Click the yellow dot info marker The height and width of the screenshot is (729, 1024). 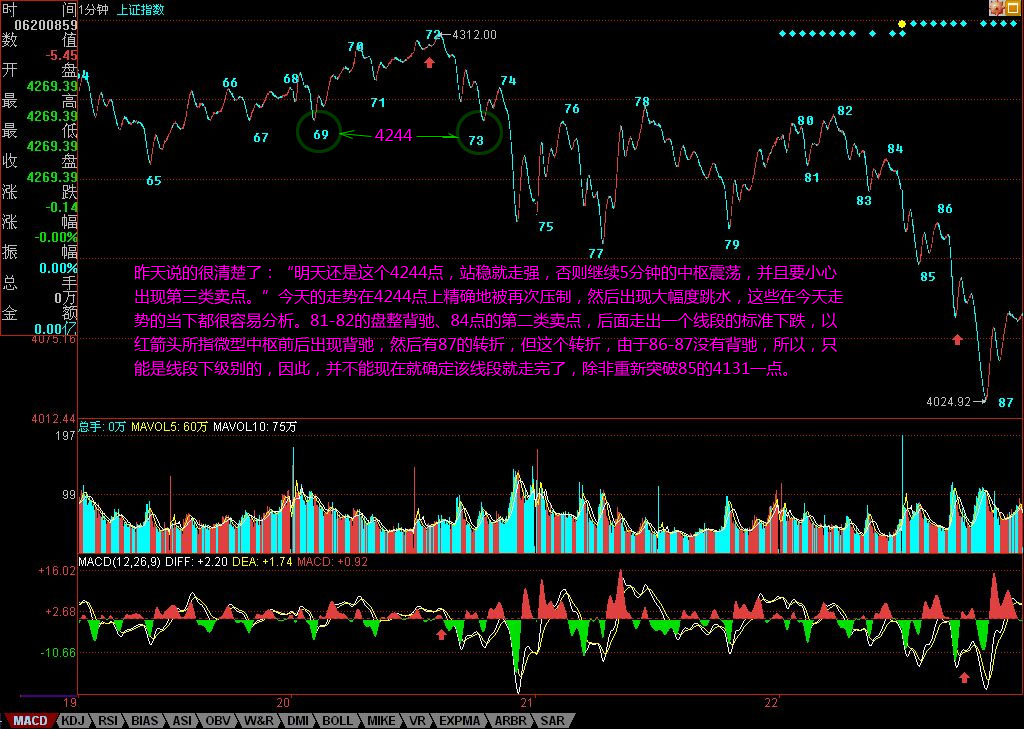point(902,23)
